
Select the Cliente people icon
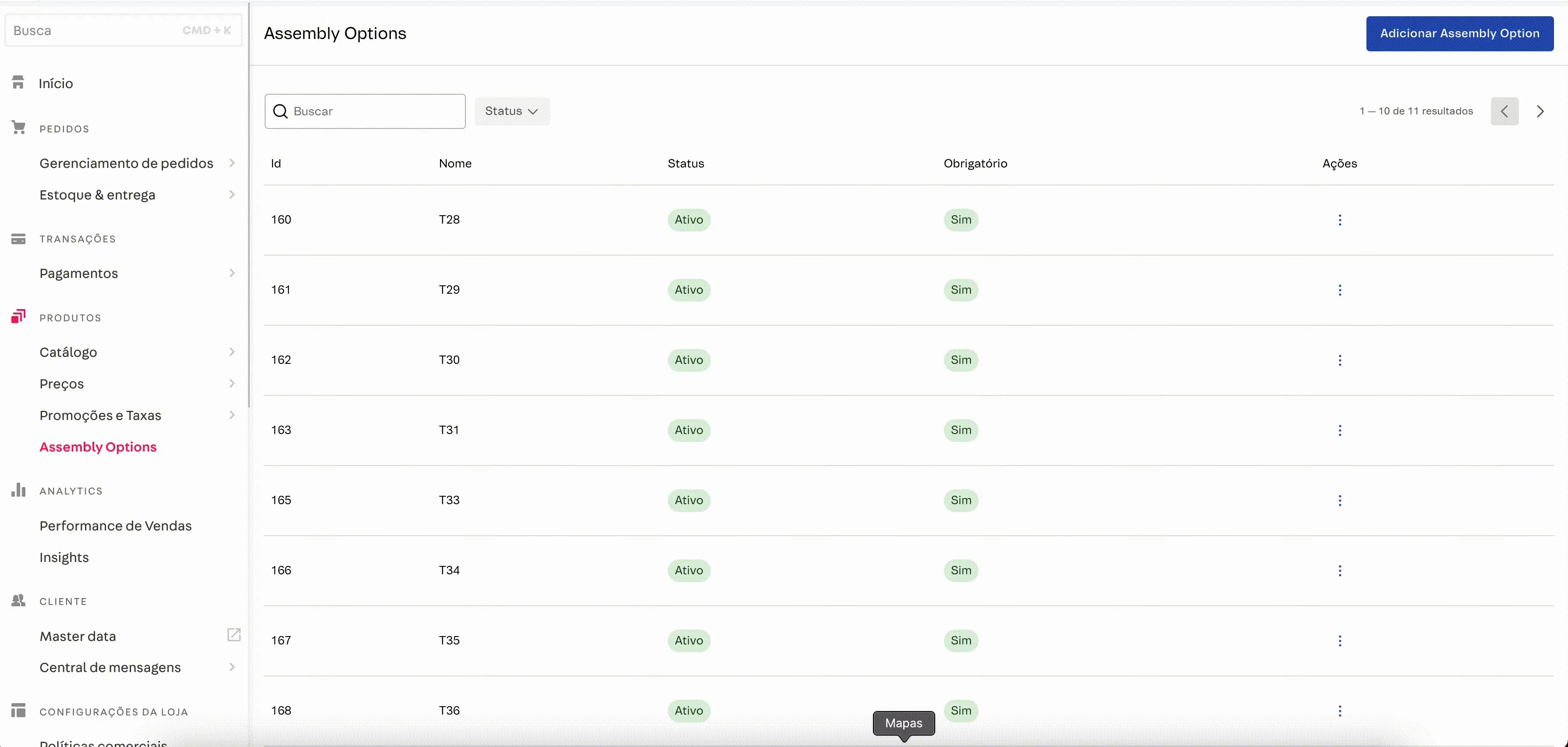19,601
